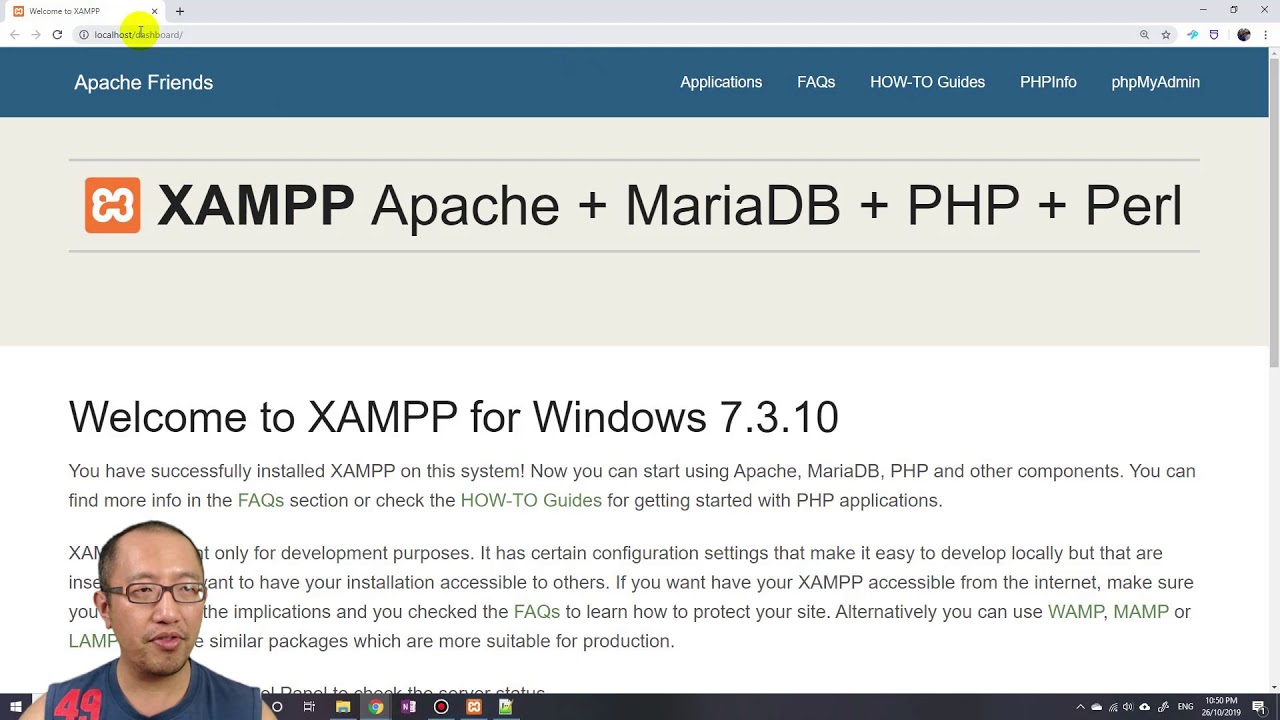
Task: Open the Task View taskbar icon
Action: 309,707
